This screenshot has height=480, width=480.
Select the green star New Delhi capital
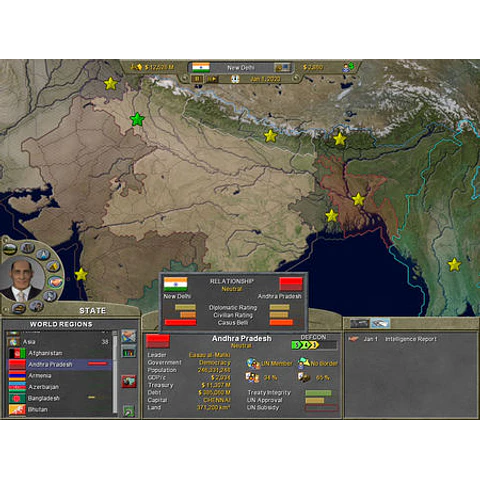click(137, 119)
